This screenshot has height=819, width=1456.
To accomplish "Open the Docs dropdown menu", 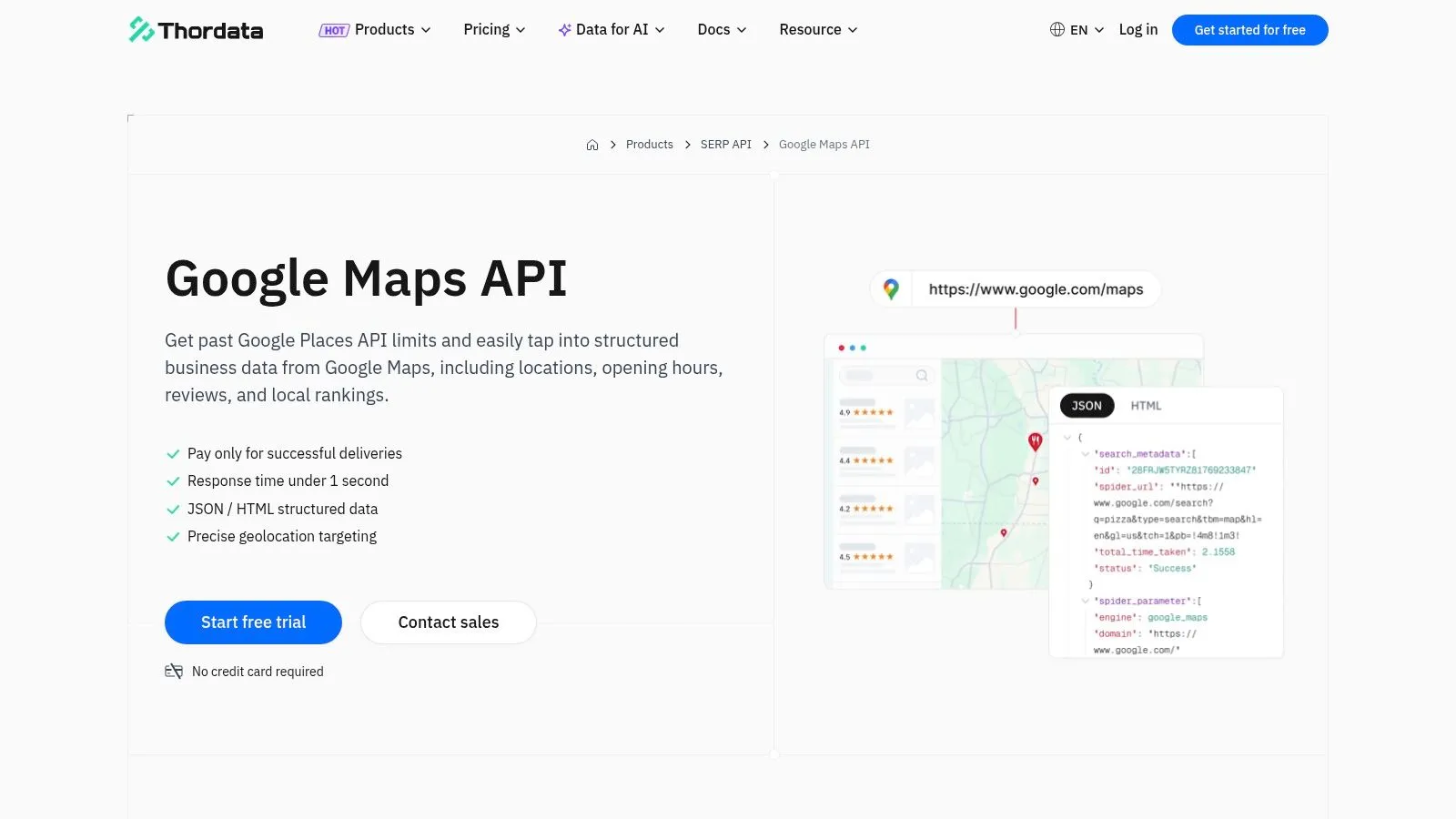I will [x=722, y=30].
